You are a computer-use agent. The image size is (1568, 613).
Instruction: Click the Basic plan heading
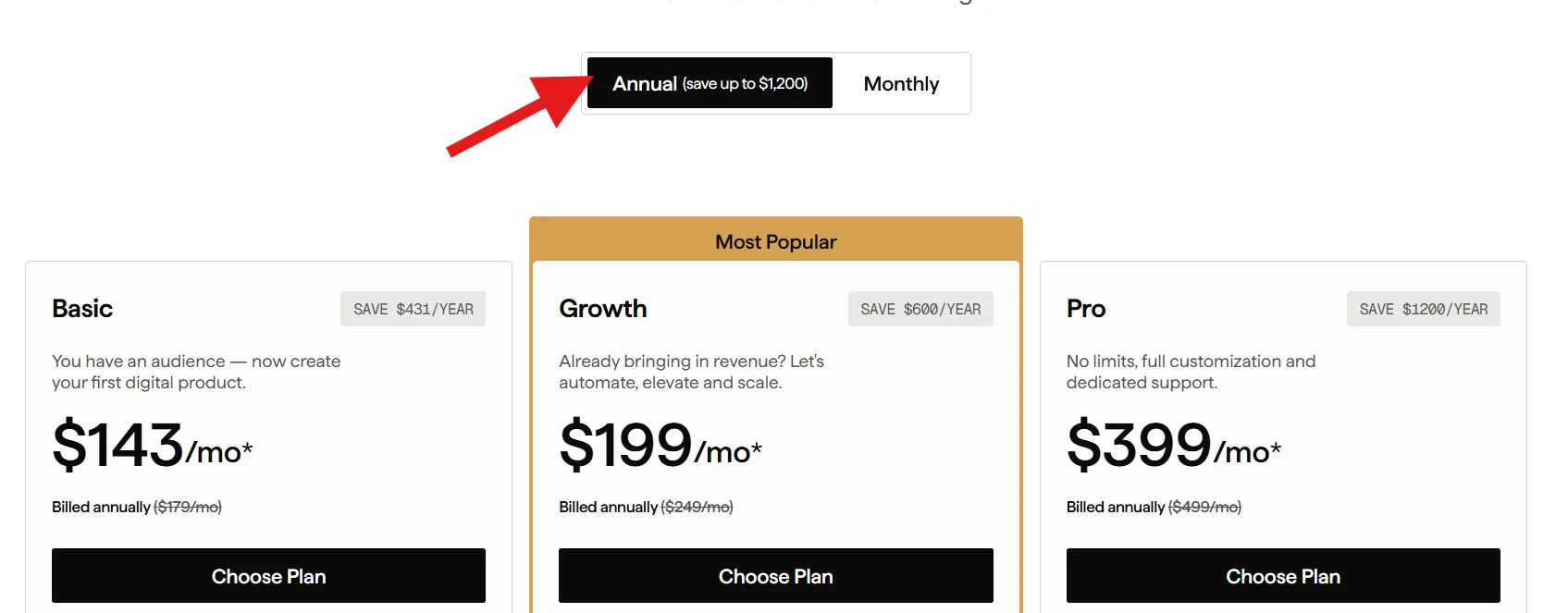[x=82, y=309]
